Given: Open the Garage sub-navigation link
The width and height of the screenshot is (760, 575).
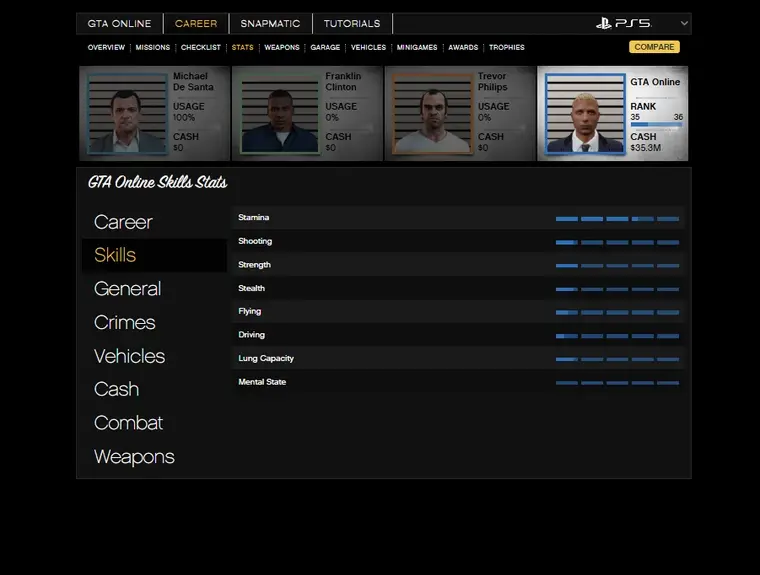Looking at the screenshot, I should tap(325, 47).
